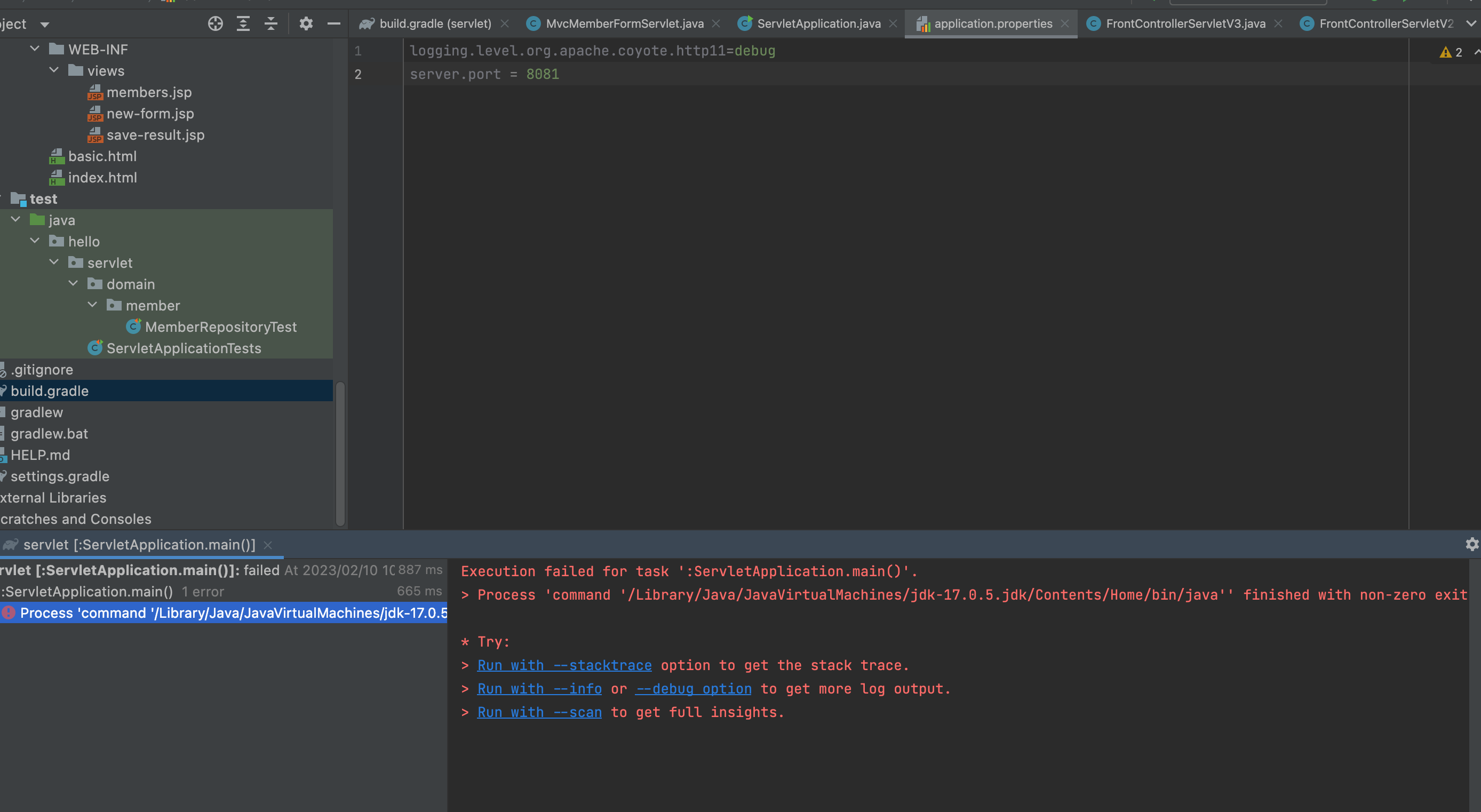Open the Project view dropdown arrow
The image size is (1481, 812).
point(45,24)
